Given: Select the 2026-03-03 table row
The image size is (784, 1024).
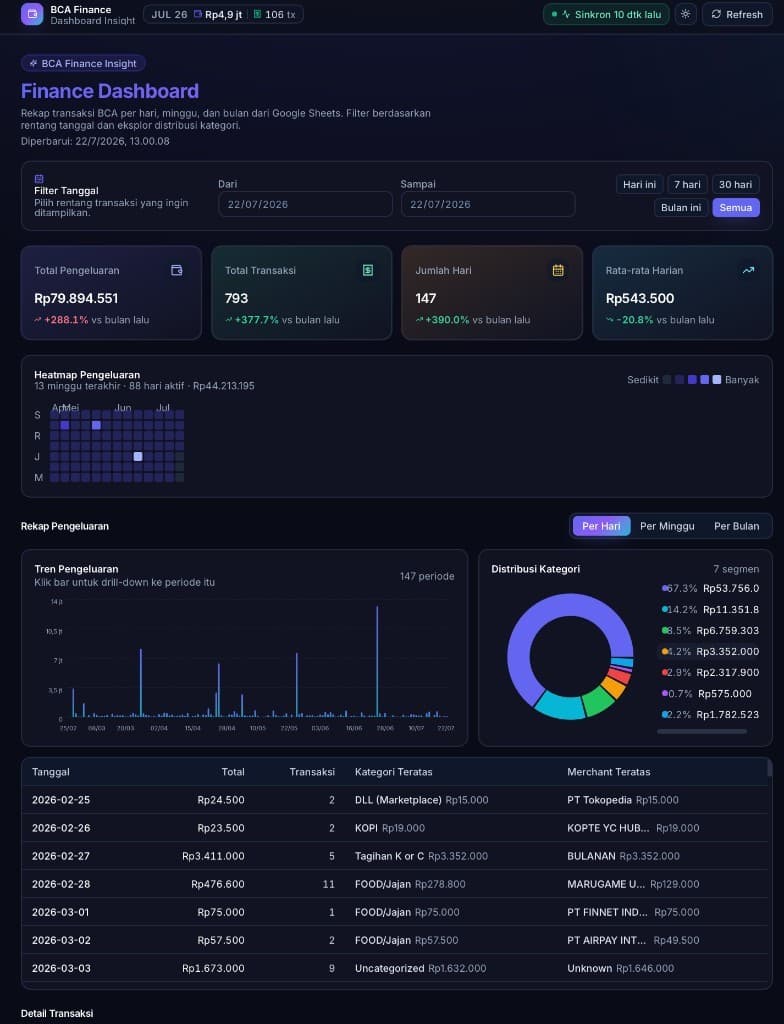Looking at the screenshot, I should click(x=395, y=968).
